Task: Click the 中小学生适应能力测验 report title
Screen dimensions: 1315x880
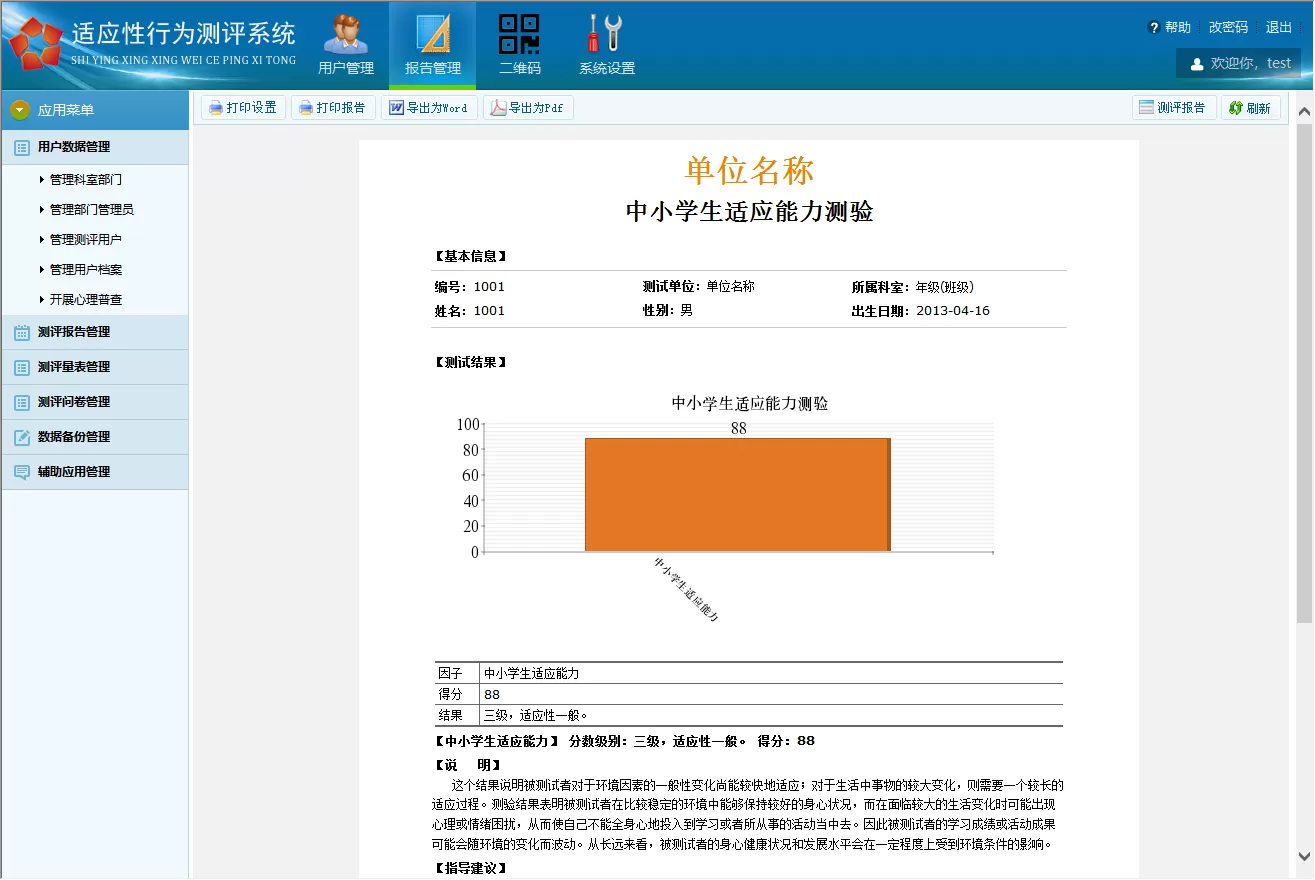Action: coord(749,212)
